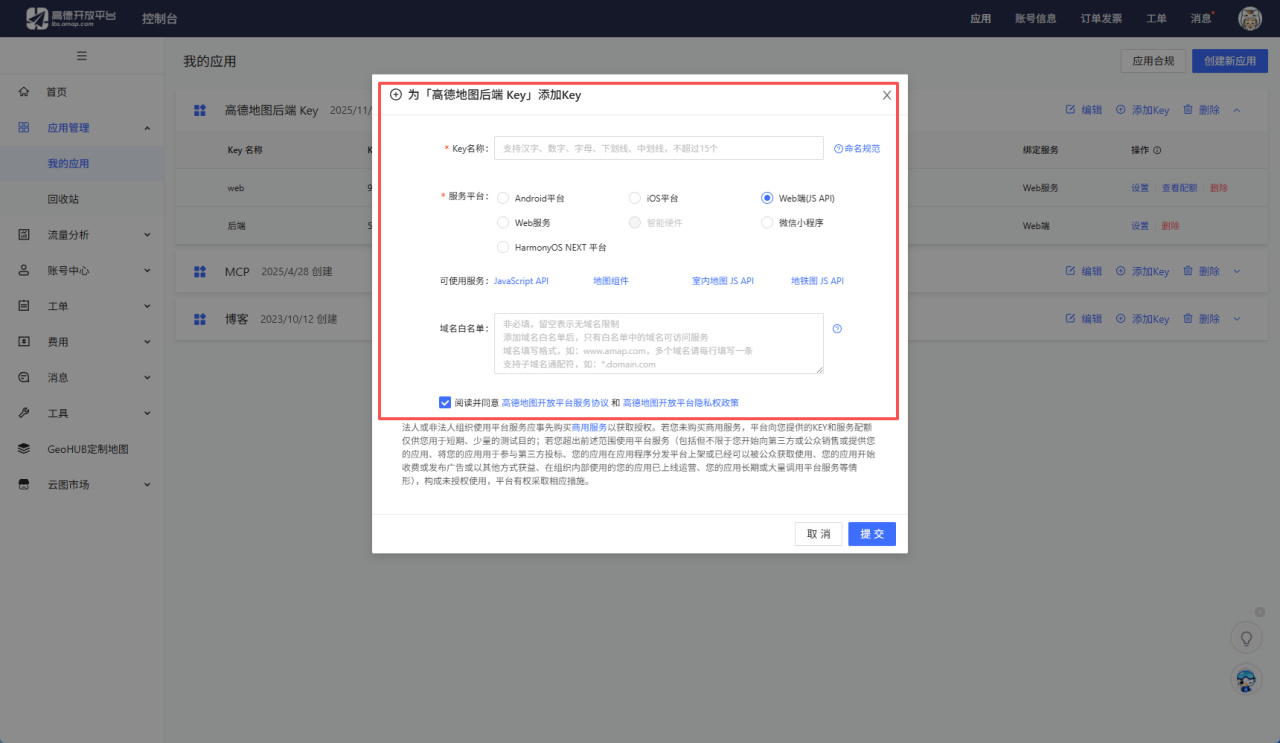The image size is (1280, 743).
Task: Click the 高德开放平台 logo
Action: 70,18
